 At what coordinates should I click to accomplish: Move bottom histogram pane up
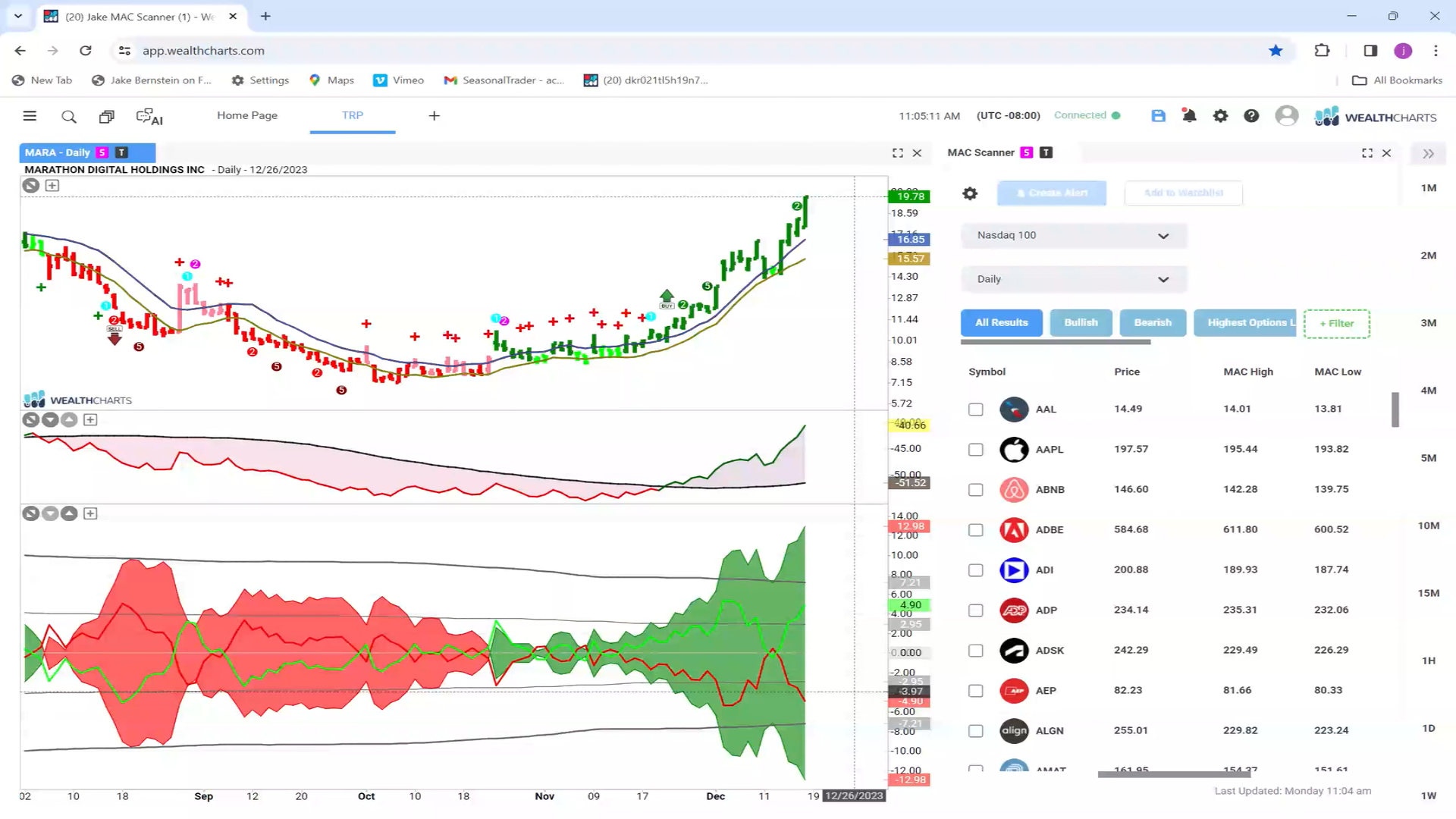pos(69,514)
